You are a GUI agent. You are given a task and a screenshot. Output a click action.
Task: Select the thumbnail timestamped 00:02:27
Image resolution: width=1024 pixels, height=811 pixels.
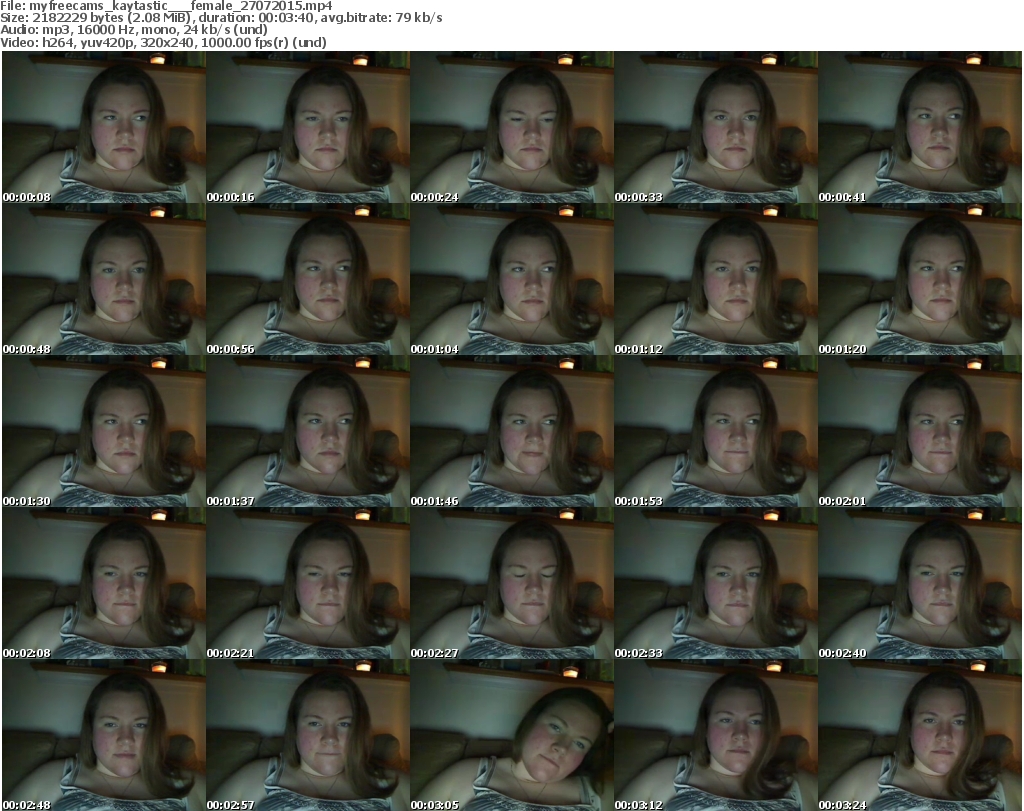click(x=512, y=583)
